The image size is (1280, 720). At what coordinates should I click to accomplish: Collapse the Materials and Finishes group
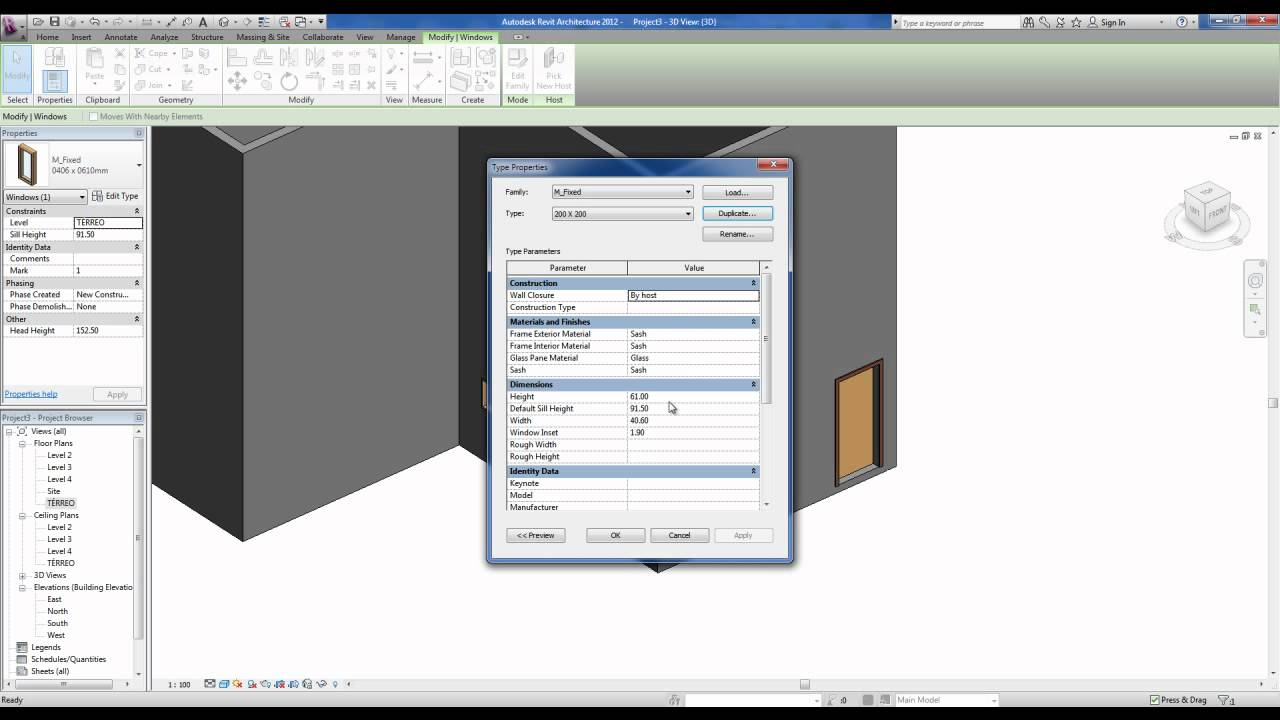pos(754,322)
